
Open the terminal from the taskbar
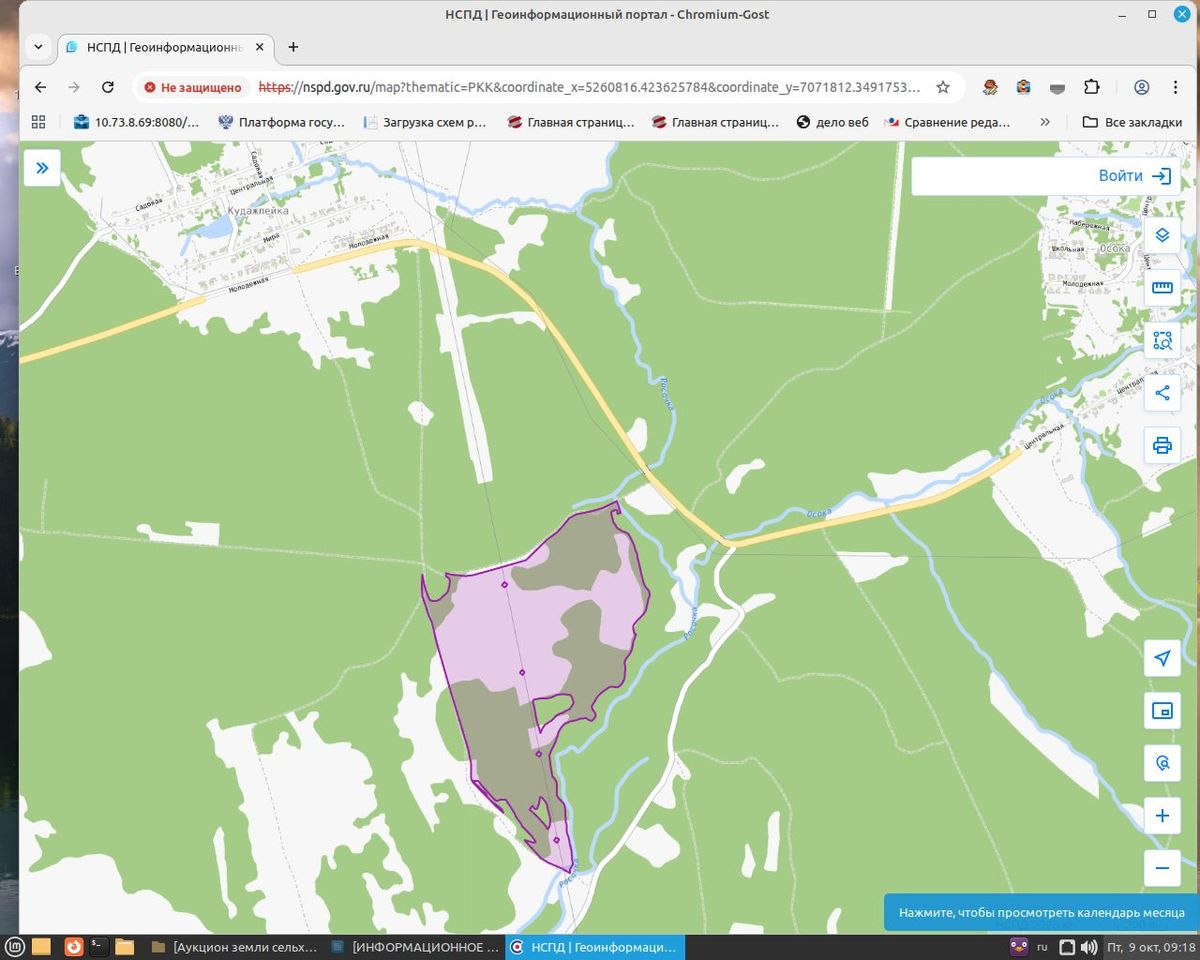(x=99, y=946)
